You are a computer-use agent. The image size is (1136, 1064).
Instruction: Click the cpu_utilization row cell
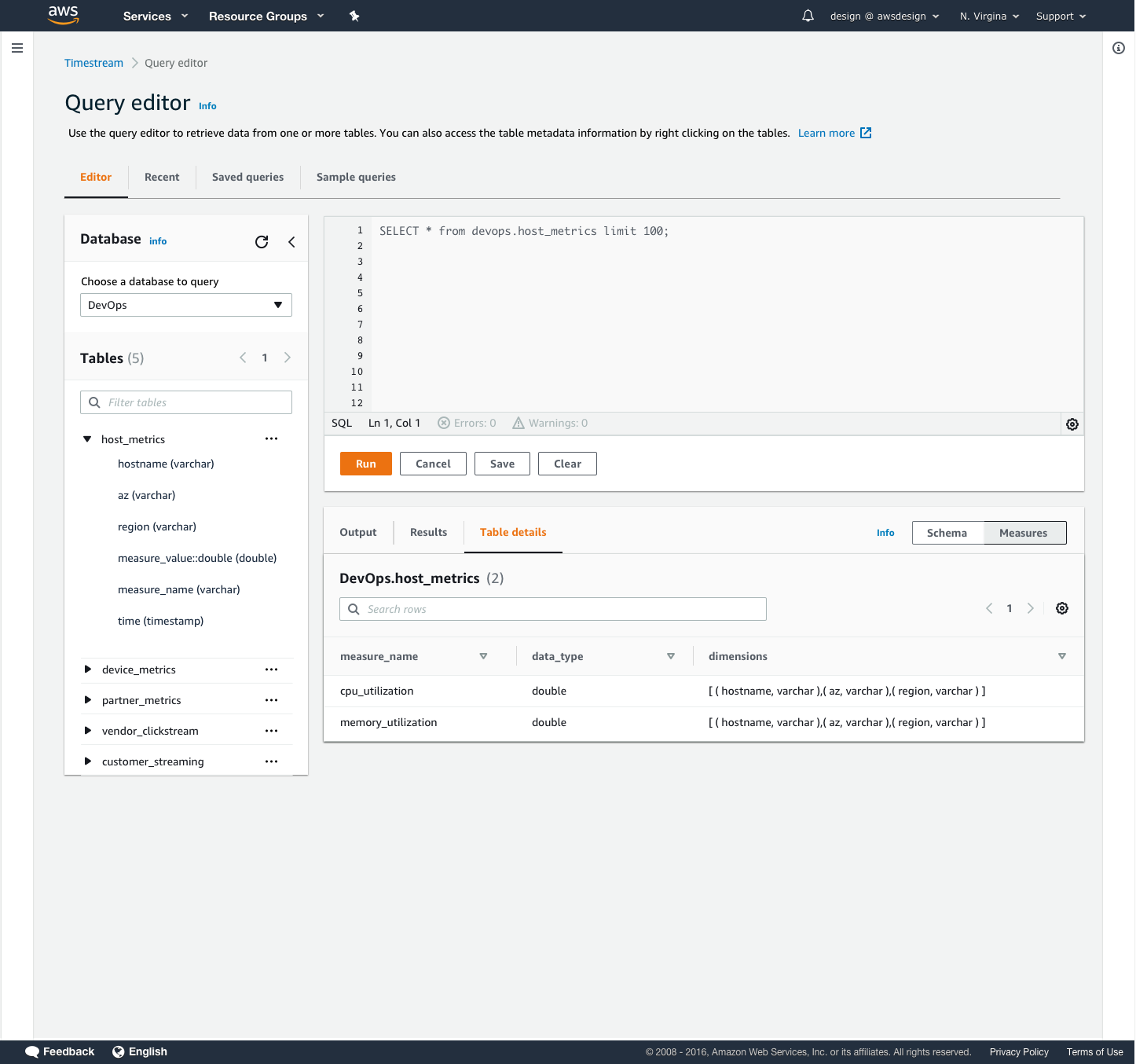click(376, 691)
